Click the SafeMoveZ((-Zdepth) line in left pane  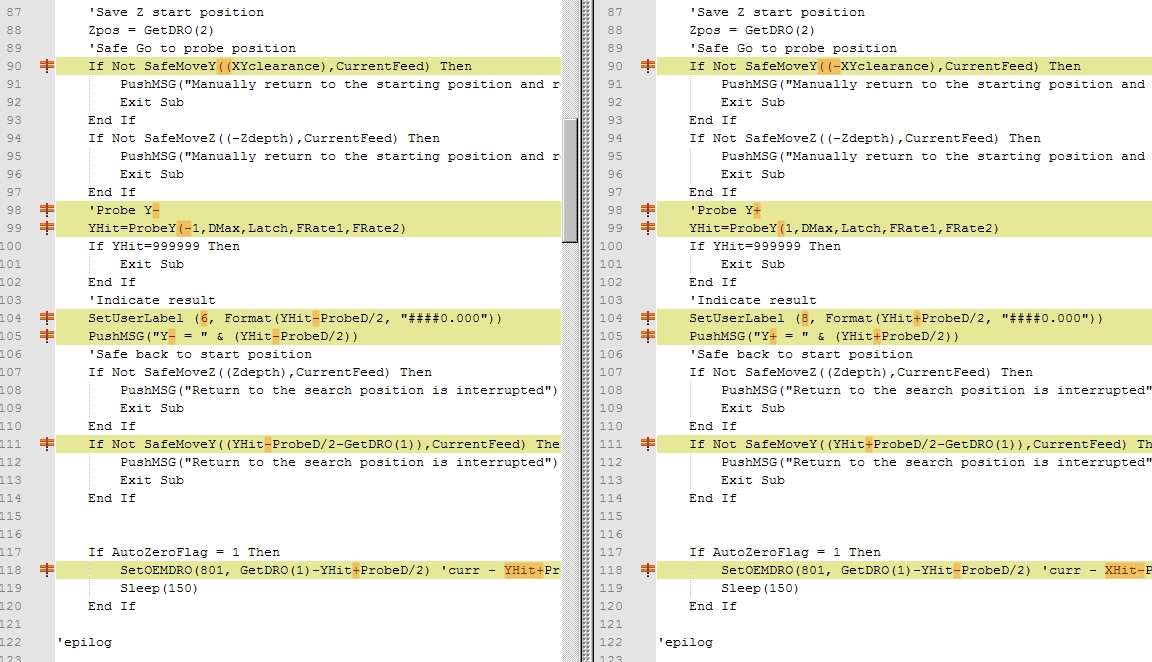[264, 138]
